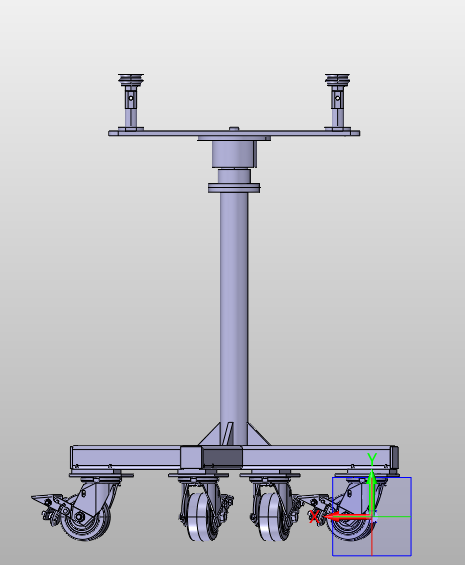The image size is (465, 565).
Task: Select the long horizontal base beam
Action: (x=234, y=457)
